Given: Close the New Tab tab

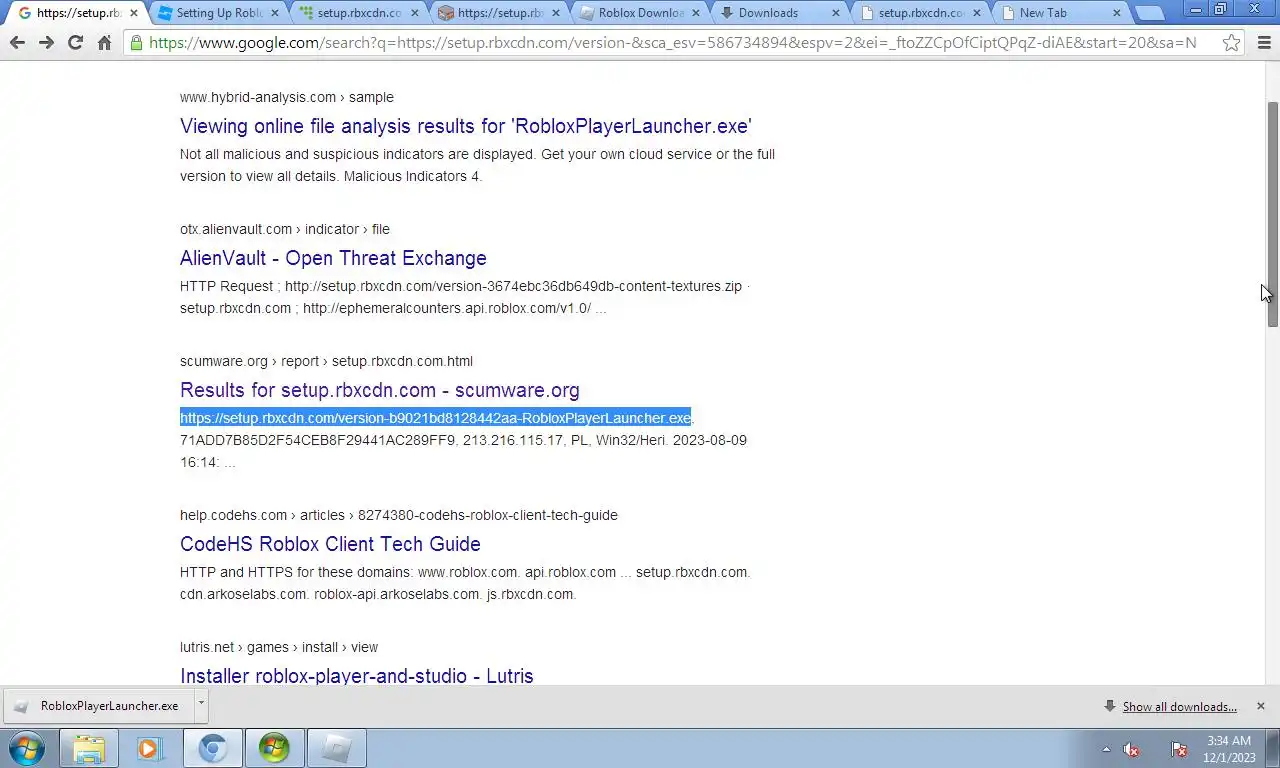Looking at the screenshot, I should [x=1116, y=13].
